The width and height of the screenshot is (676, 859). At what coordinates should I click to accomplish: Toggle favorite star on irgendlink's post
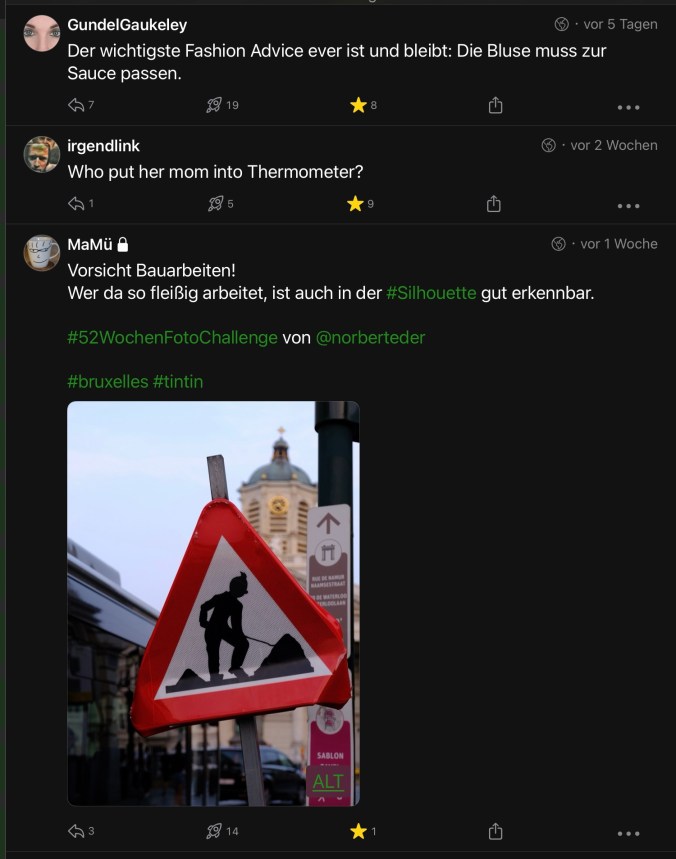(355, 204)
